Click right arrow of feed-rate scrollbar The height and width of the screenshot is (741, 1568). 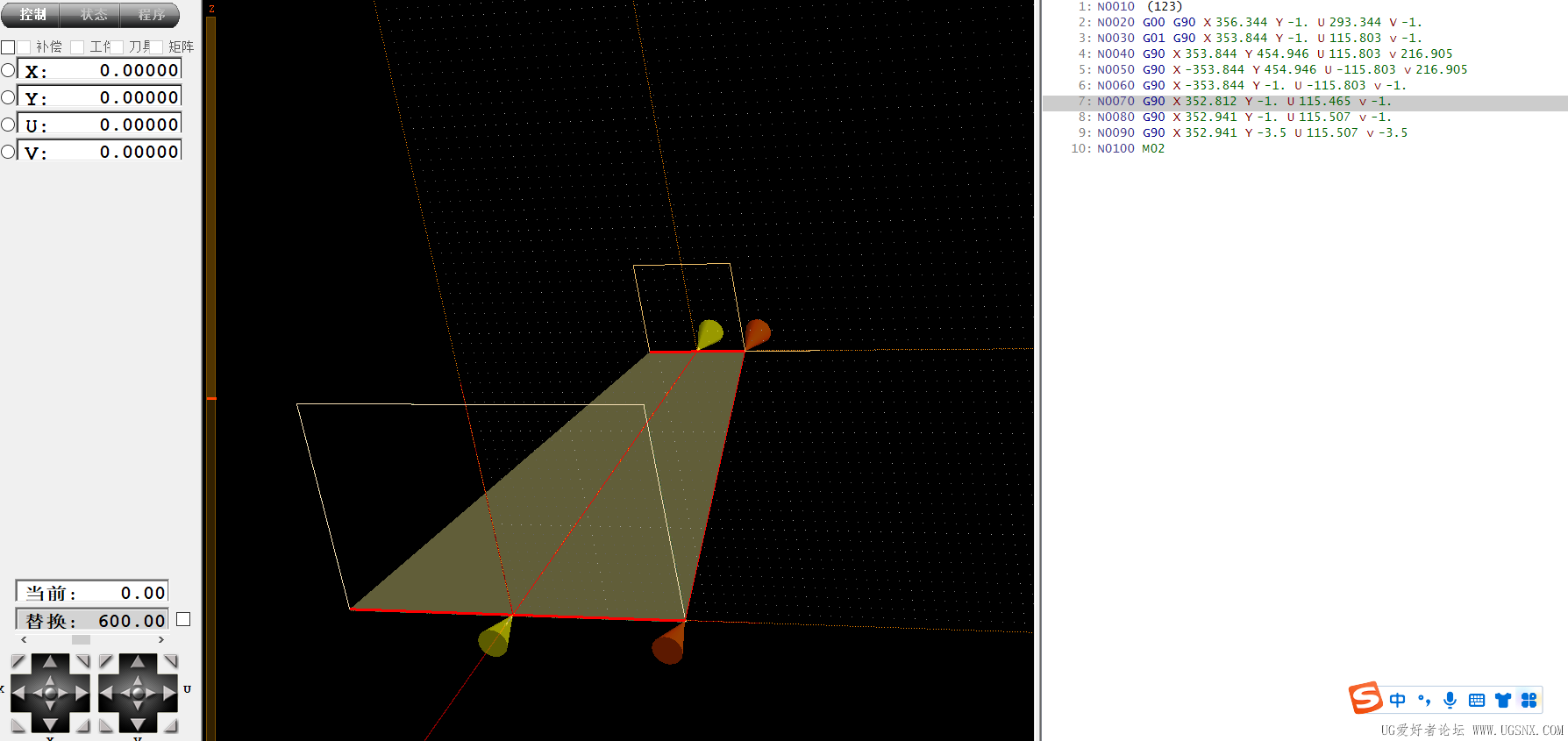(x=161, y=640)
